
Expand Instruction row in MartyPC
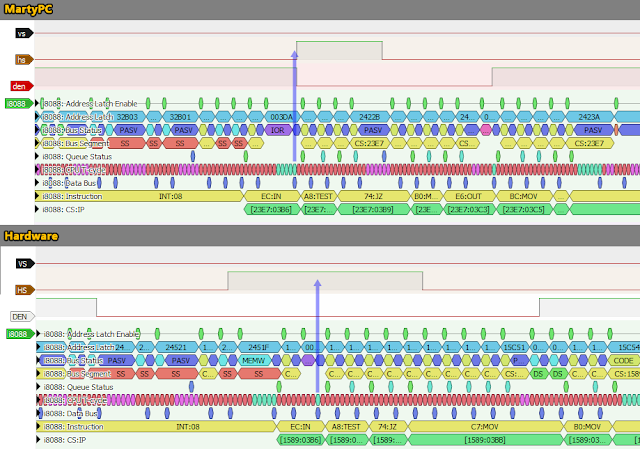pyautogui.click(x=37, y=196)
